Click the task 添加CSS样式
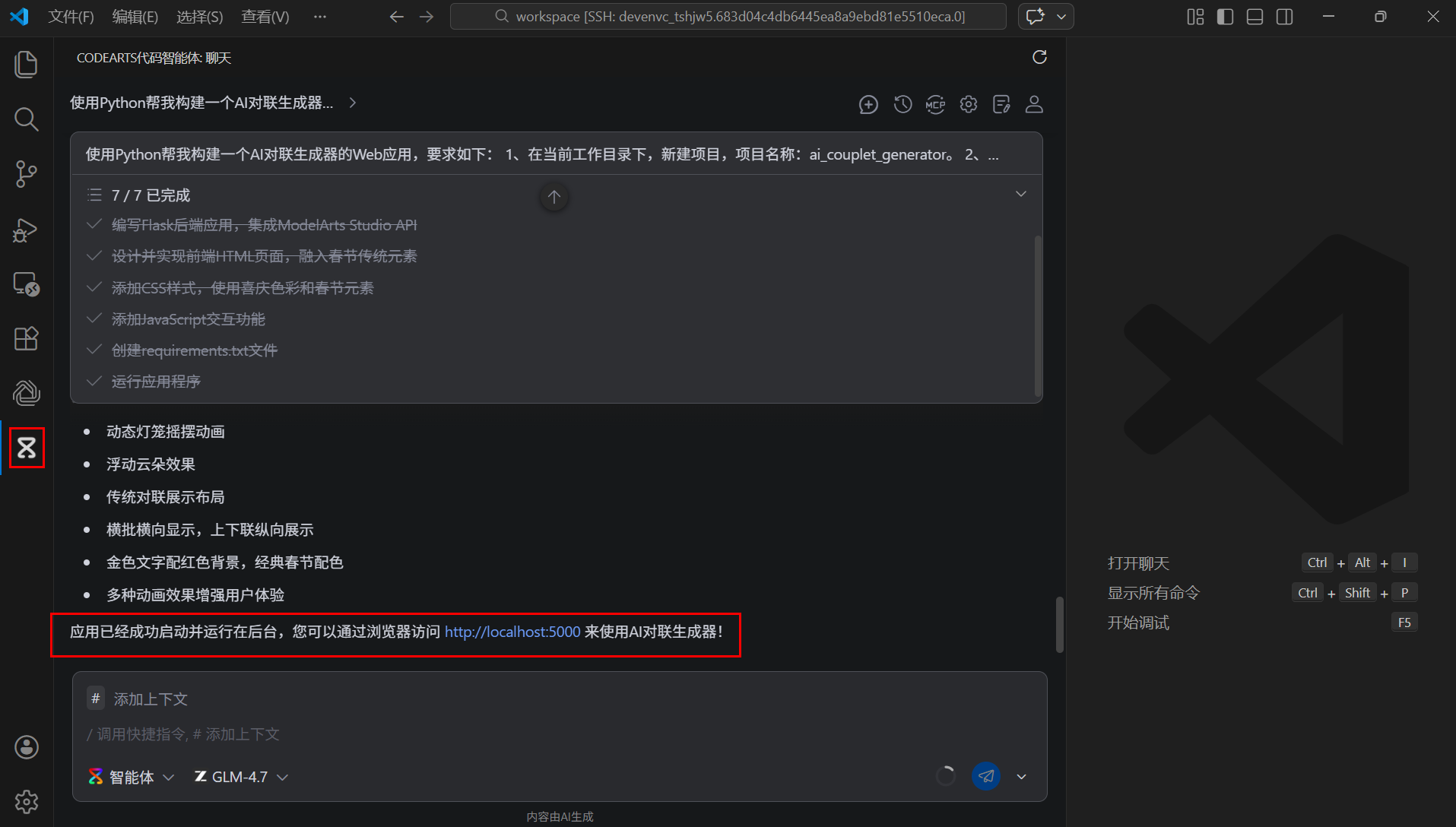The height and width of the screenshot is (827, 1456). point(243,288)
